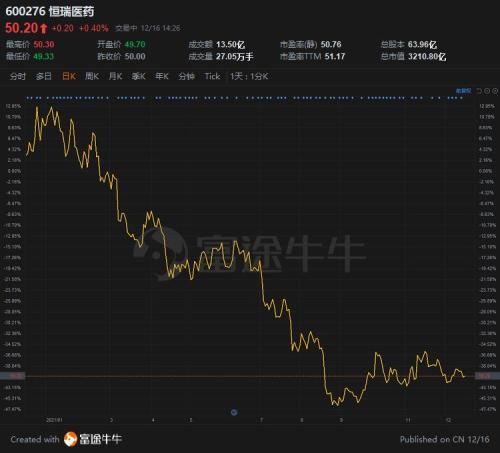Image resolution: width=500 pixels, height=453 pixels.
Task: Choose the 1天:1分K chart option
Action: tap(249, 76)
